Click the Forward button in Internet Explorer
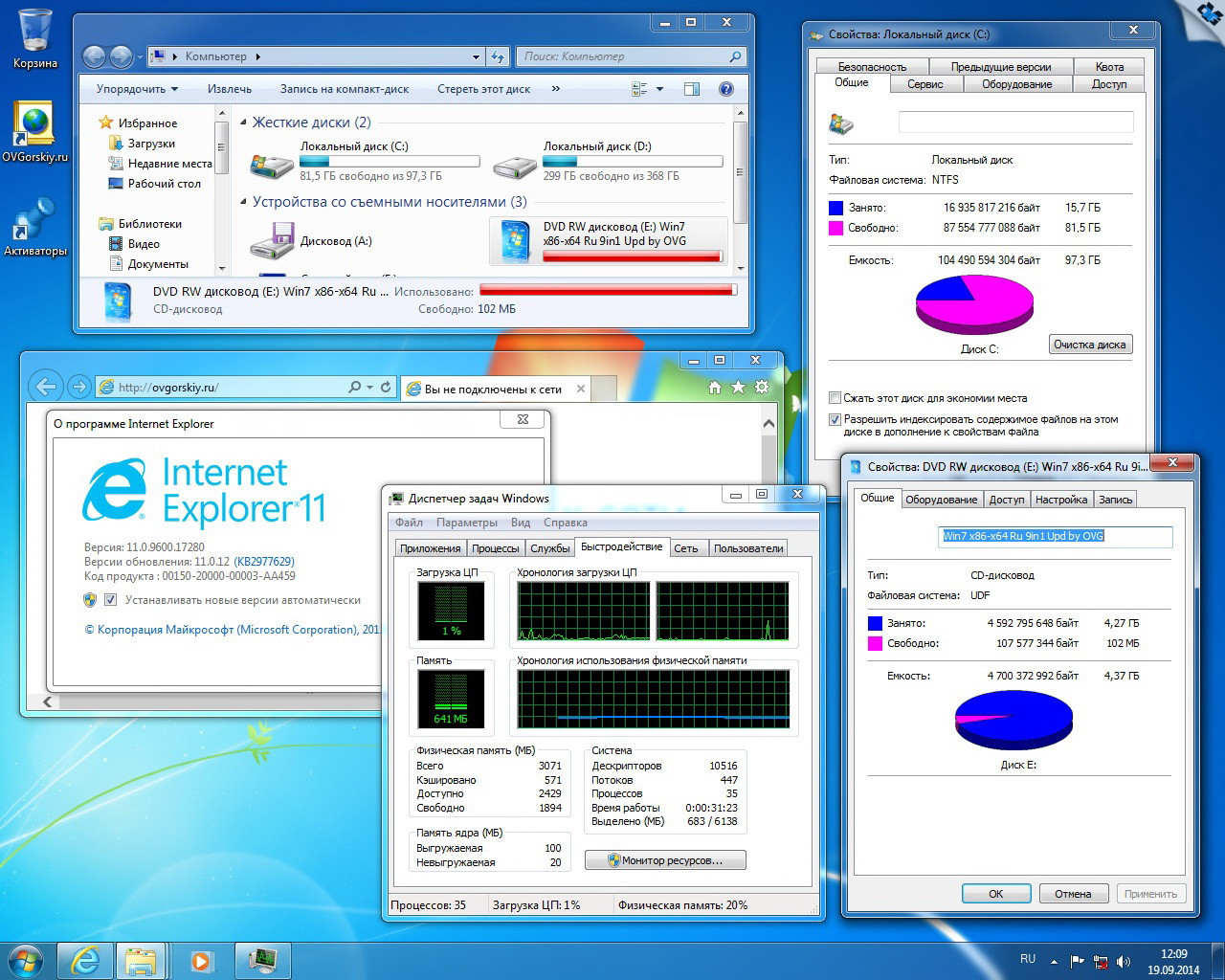 79,387
